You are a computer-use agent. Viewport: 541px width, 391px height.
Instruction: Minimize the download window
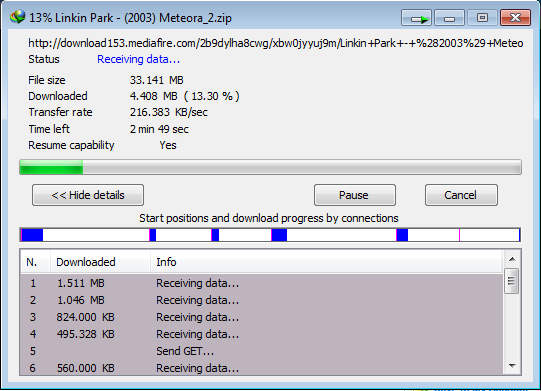(x=449, y=18)
